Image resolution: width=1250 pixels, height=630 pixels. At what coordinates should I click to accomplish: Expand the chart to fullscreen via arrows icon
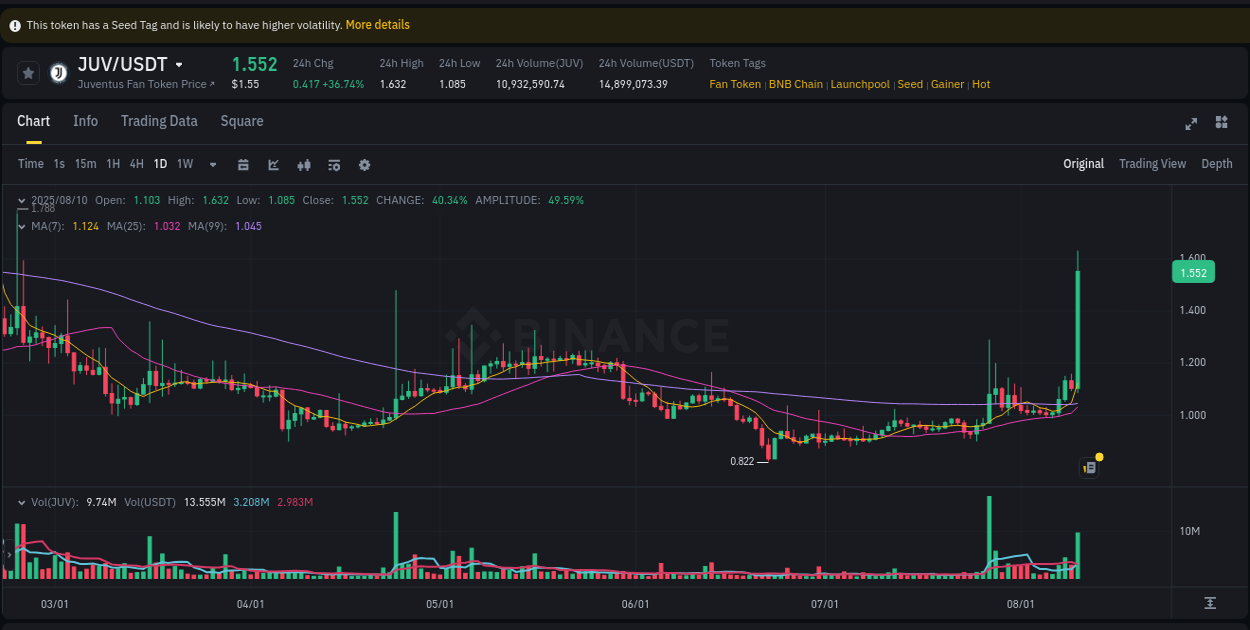1191,123
